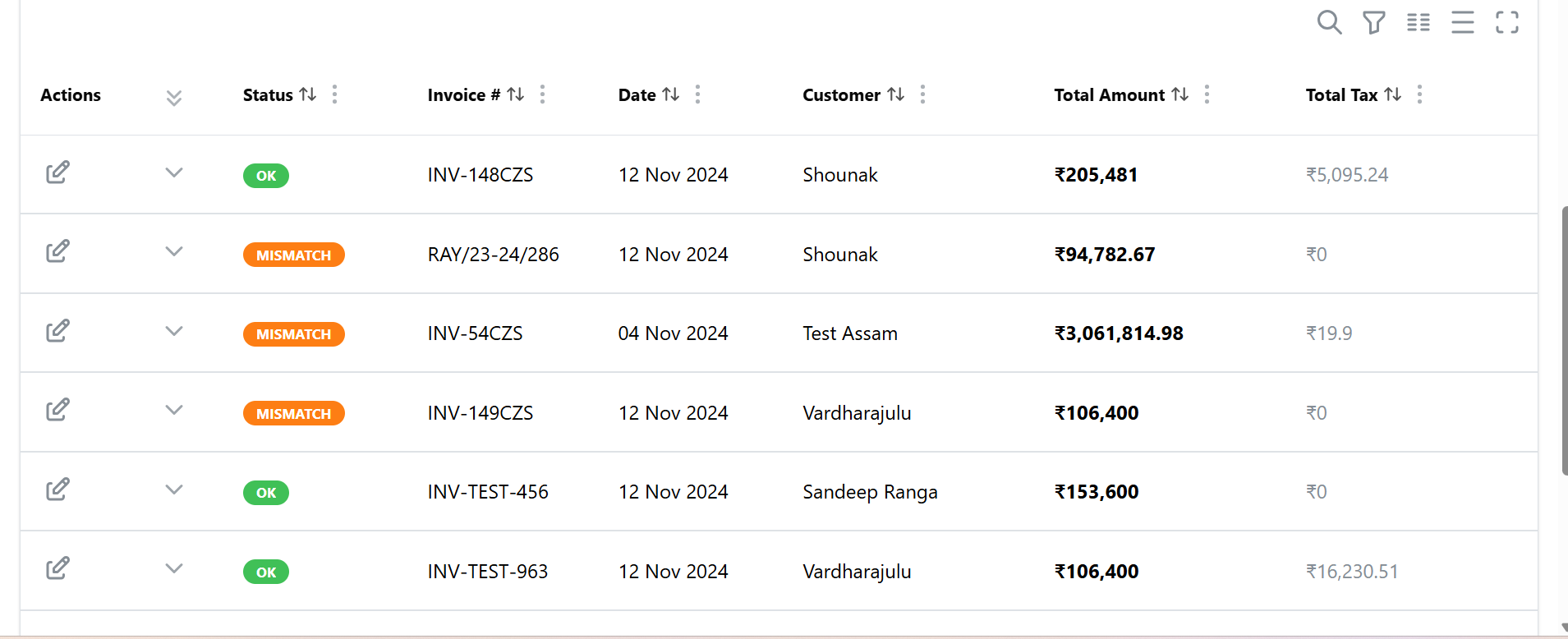Sort the table by Date
This screenshot has width=1568, height=639.
[x=670, y=94]
